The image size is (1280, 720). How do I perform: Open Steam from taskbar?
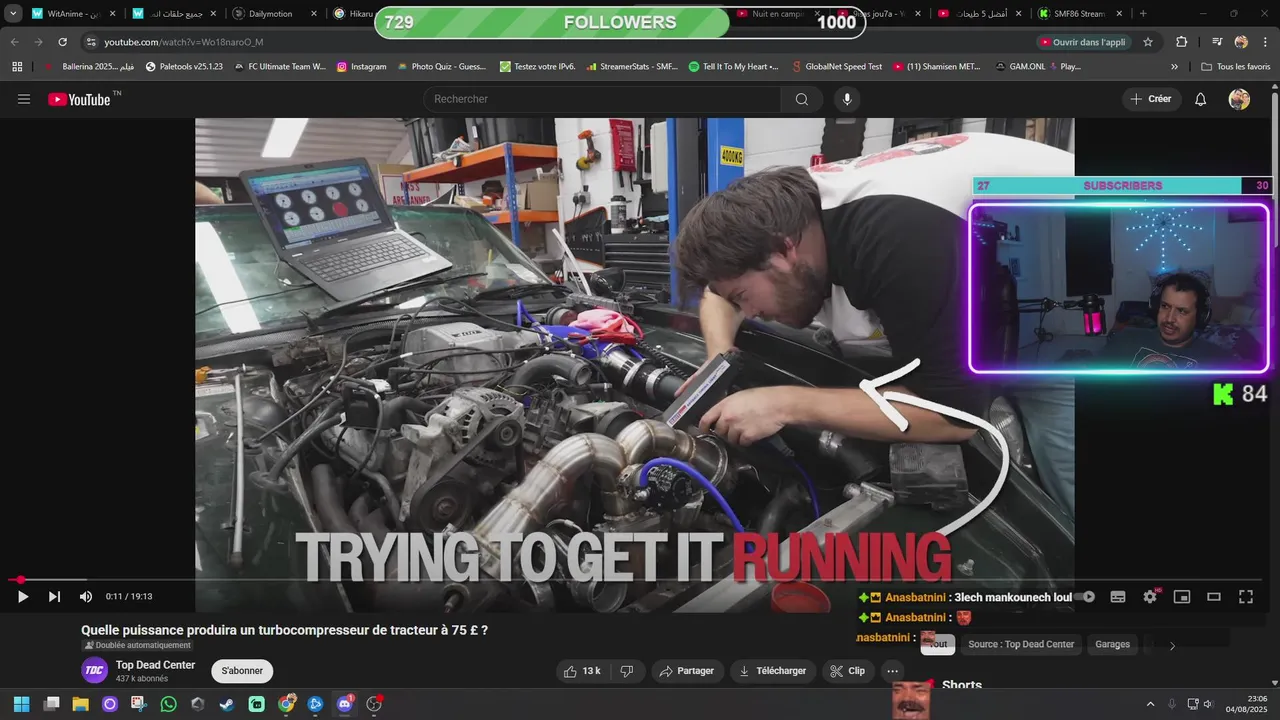(x=227, y=704)
